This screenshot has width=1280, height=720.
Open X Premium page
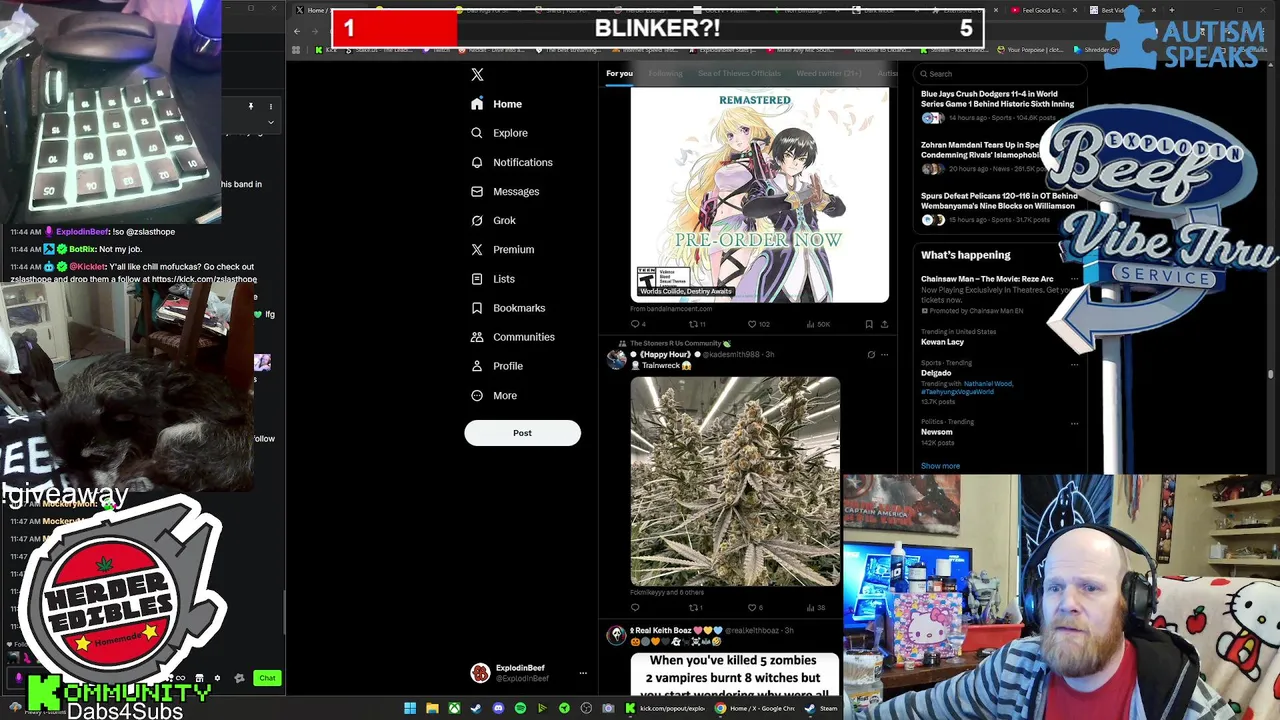click(x=502, y=249)
